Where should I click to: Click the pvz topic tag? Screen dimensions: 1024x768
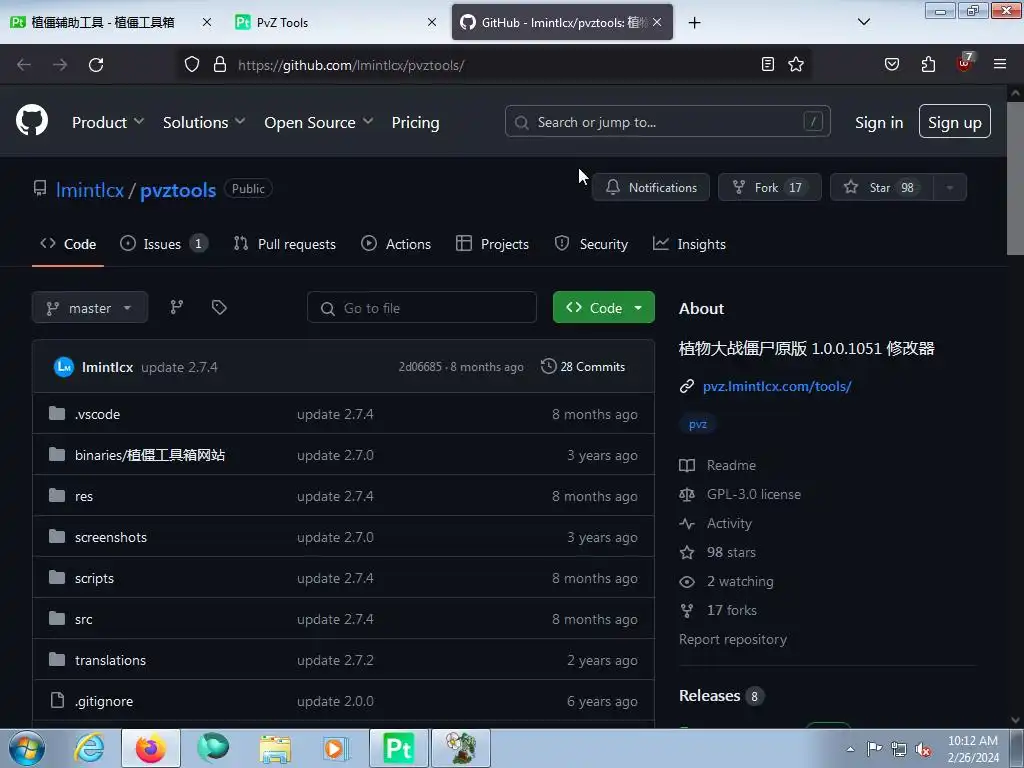coord(697,424)
